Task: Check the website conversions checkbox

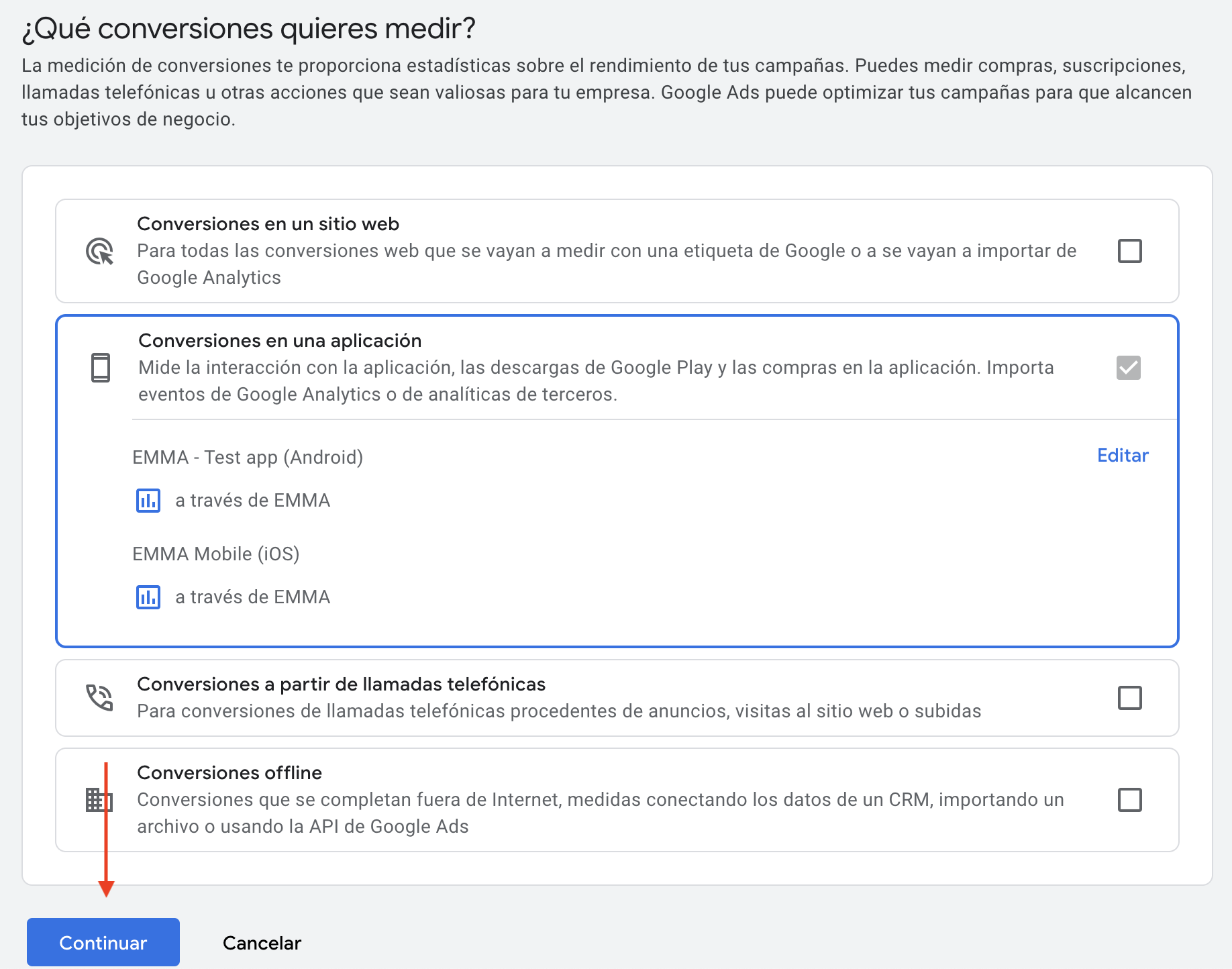Action: (x=1129, y=251)
